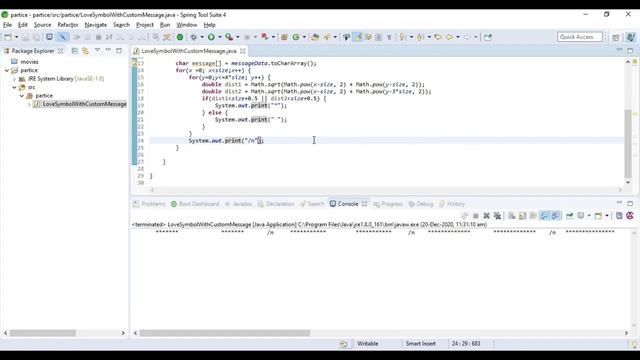Open the Source menu

(42, 25)
